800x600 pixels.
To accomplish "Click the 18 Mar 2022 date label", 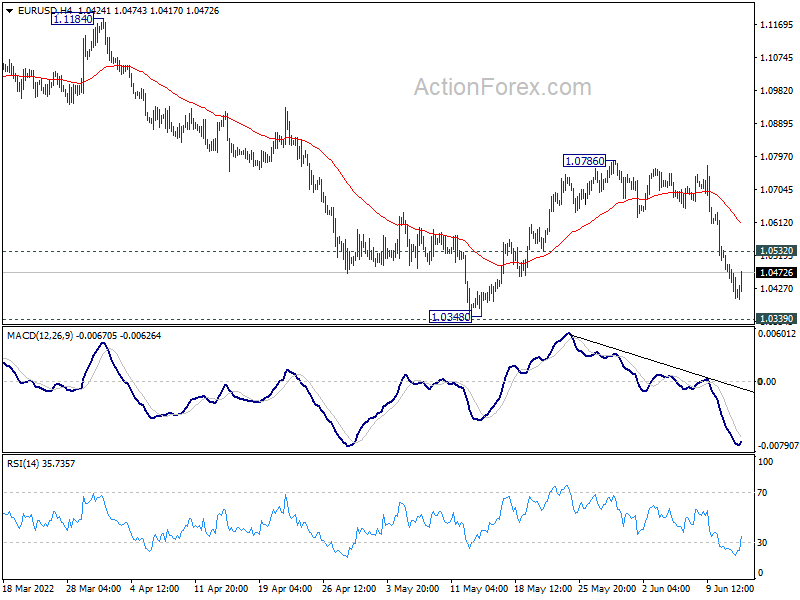I will point(29,589).
